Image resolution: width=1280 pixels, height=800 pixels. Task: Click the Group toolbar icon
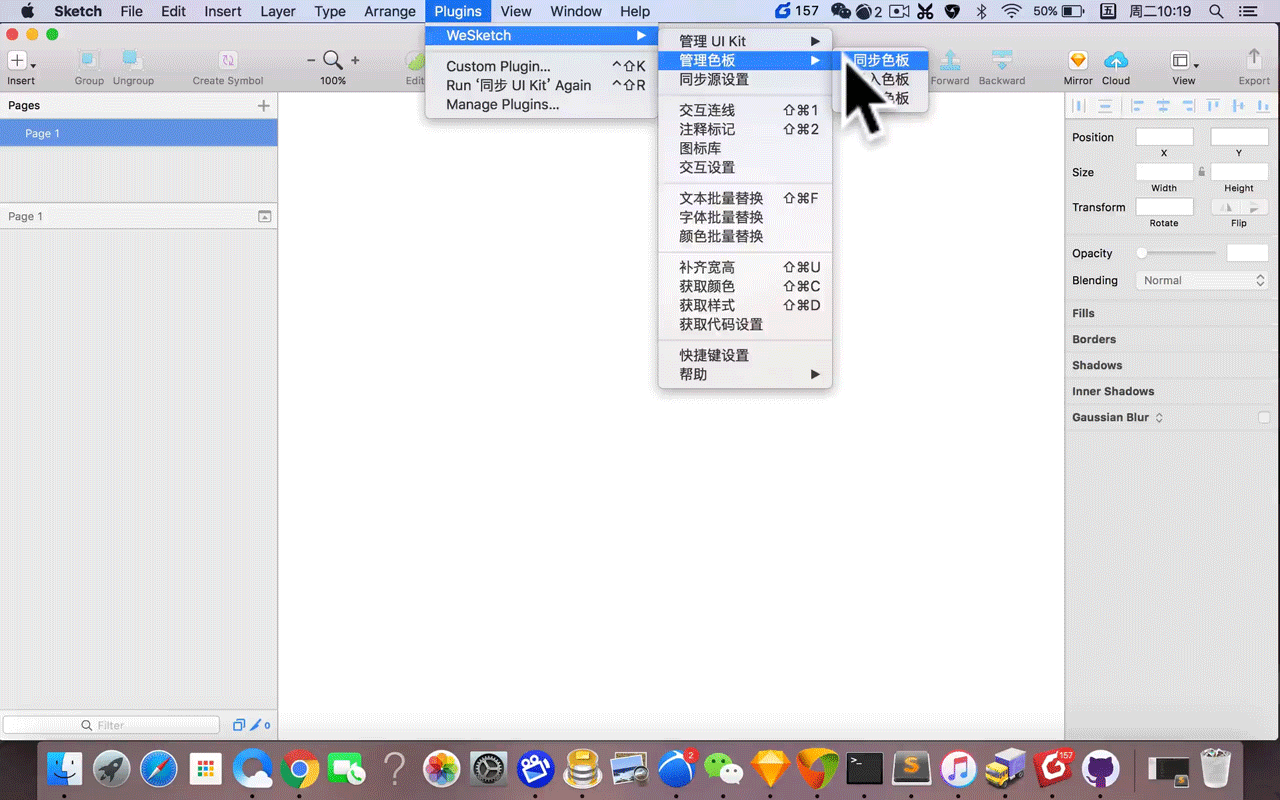pyautogui.click(x=89, y=60)
